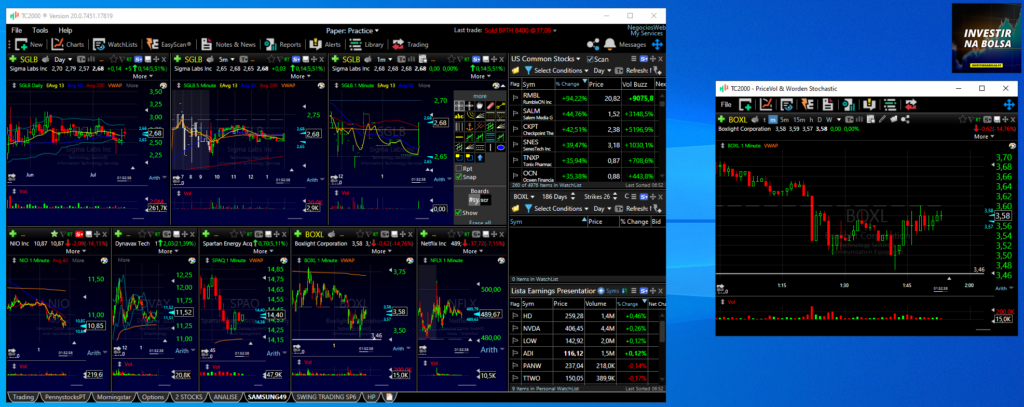Toggle the Snap checkbox

pos(458,176)
